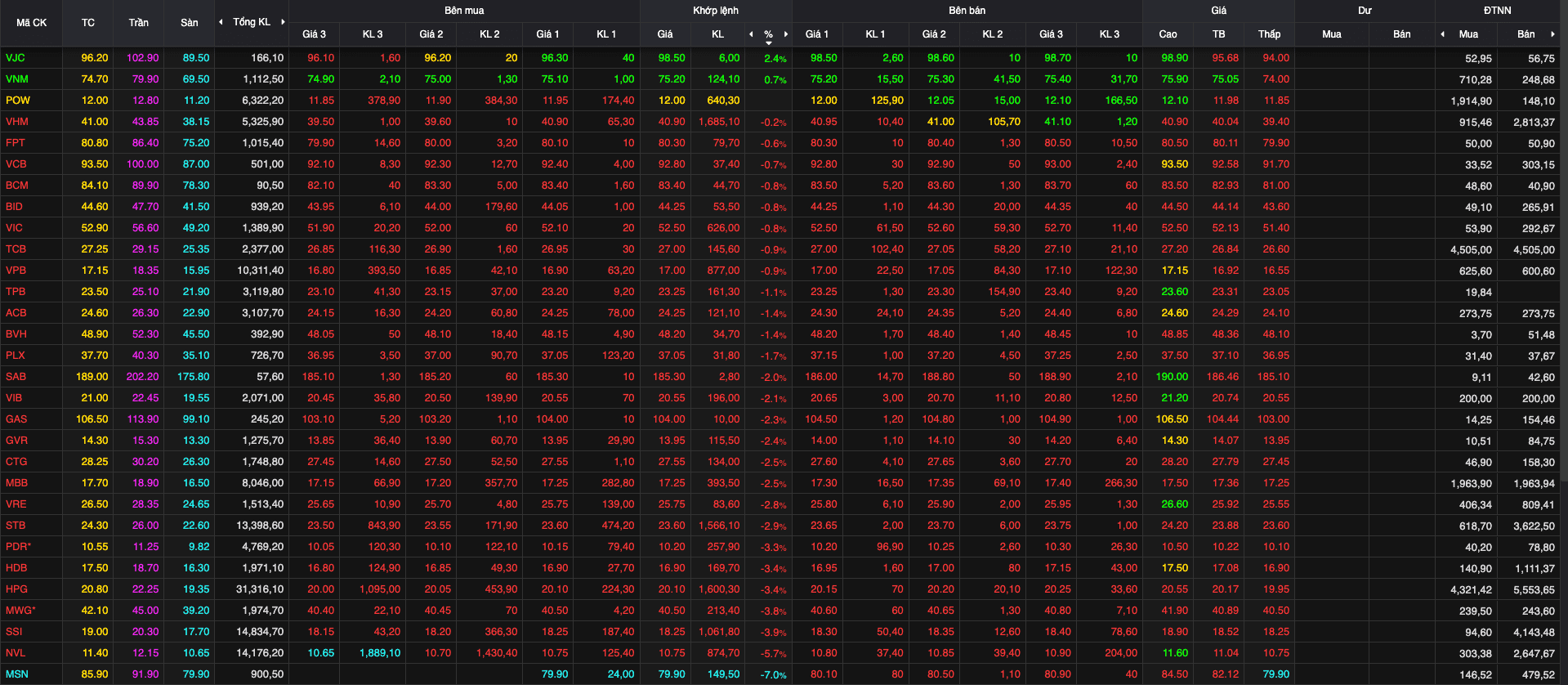1568x685 pixels.
Task: Open the GAS stock symbol
Action: tap(16, 419)
